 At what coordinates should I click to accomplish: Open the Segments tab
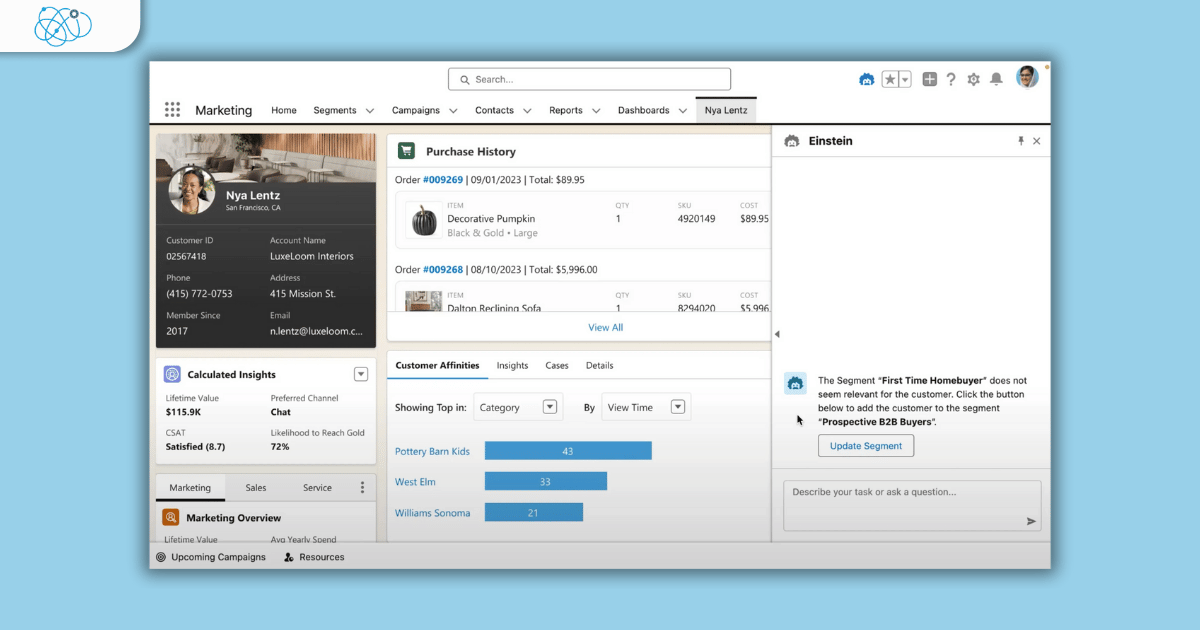click(x=334, y=110)
